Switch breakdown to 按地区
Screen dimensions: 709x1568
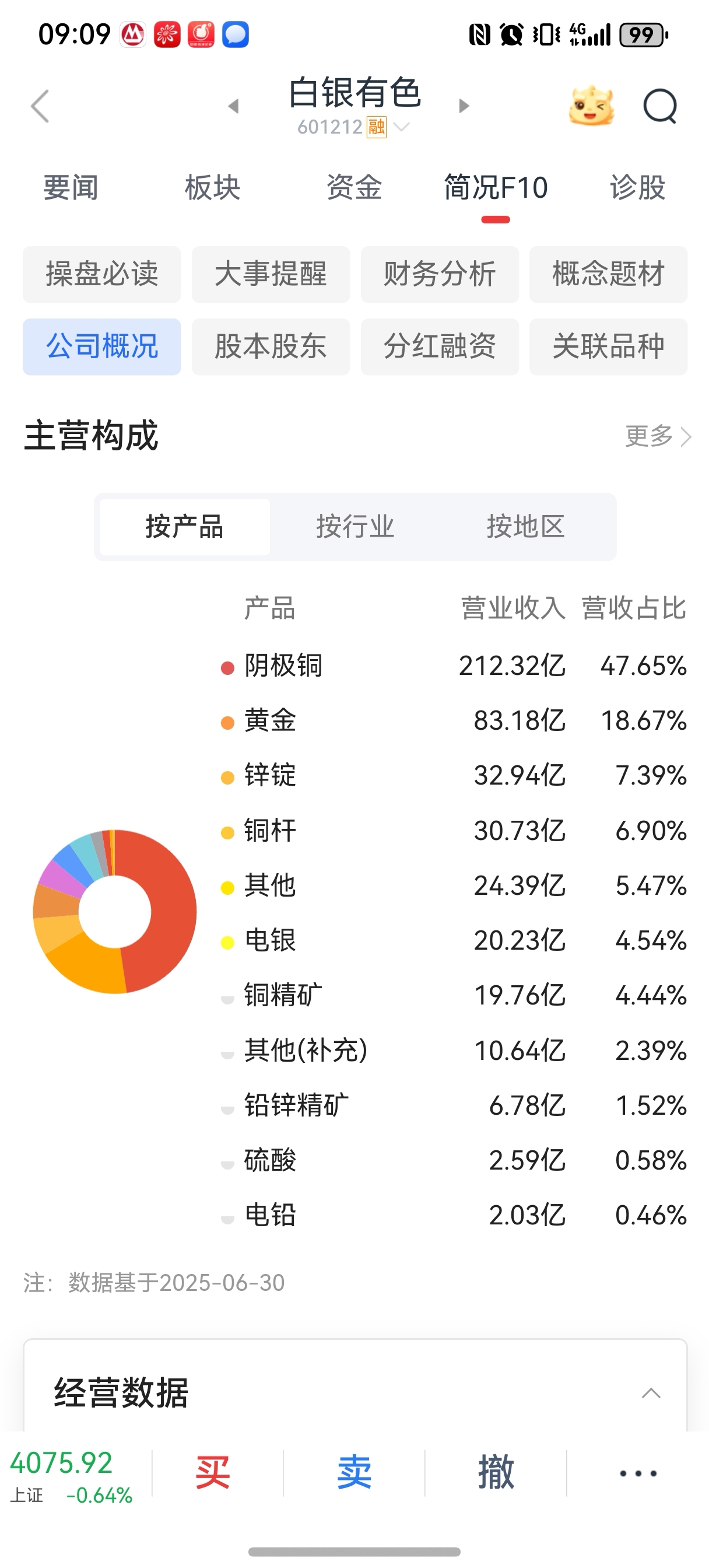pos(525,527)
